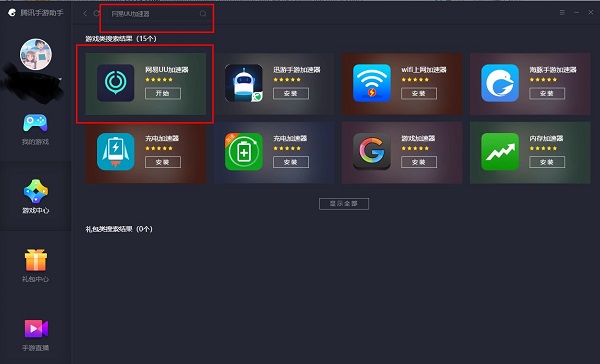Click the 显示全部 button

344,204
